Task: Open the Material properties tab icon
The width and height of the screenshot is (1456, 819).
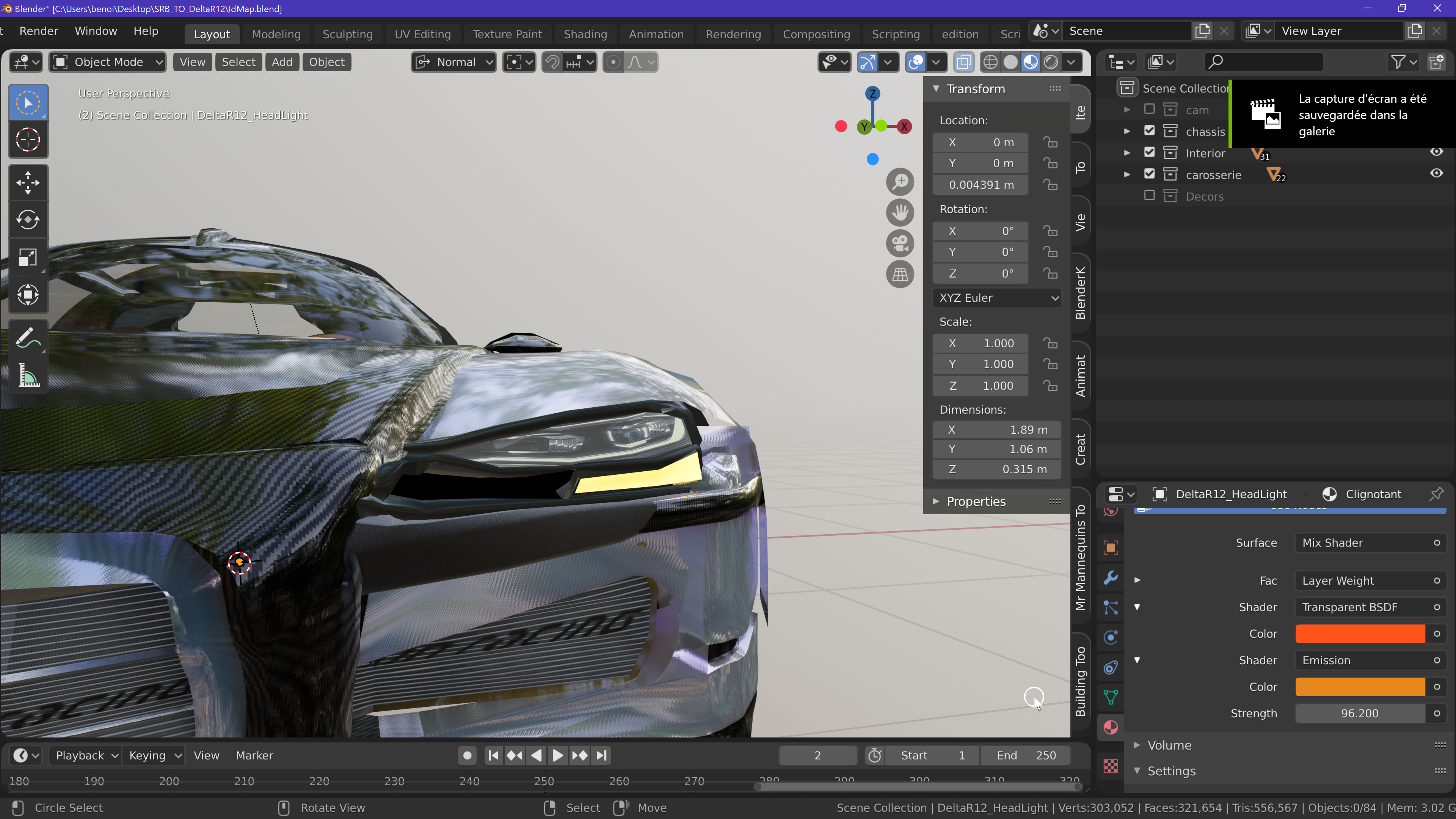Action: [x=1111, y=727]
